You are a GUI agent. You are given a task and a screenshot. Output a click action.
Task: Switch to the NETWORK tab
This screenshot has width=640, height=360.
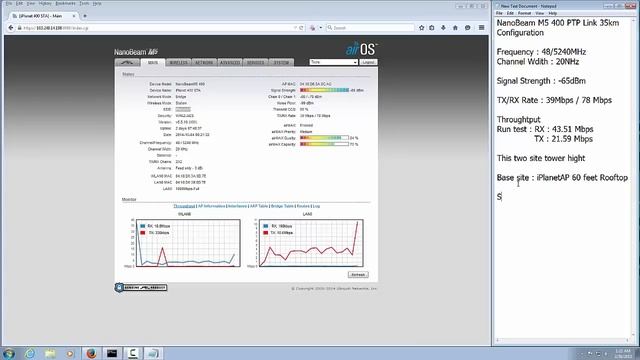click(204, 62)
